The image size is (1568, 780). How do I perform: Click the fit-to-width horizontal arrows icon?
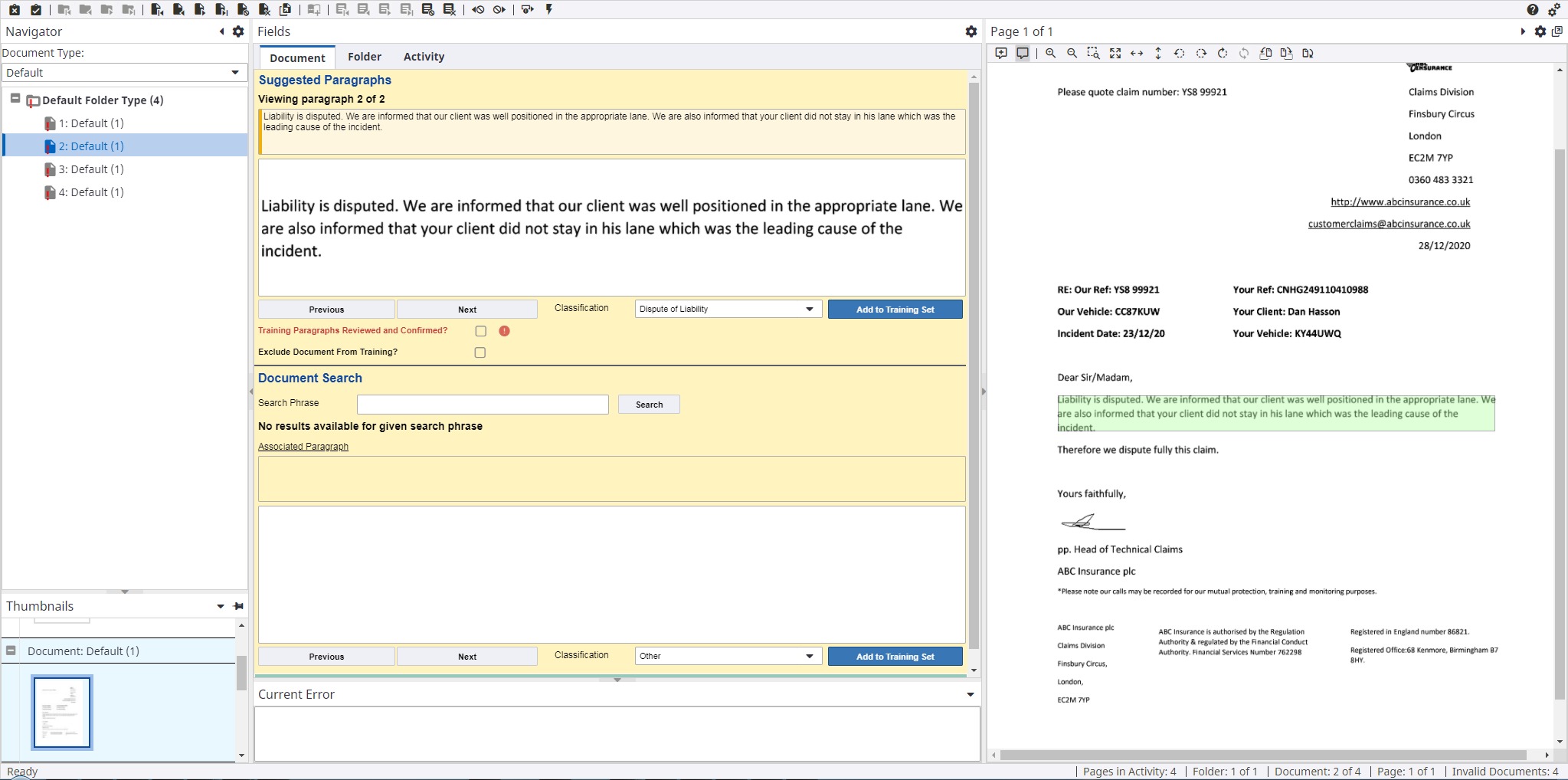pyautogui.click(x=1137, y=54)
